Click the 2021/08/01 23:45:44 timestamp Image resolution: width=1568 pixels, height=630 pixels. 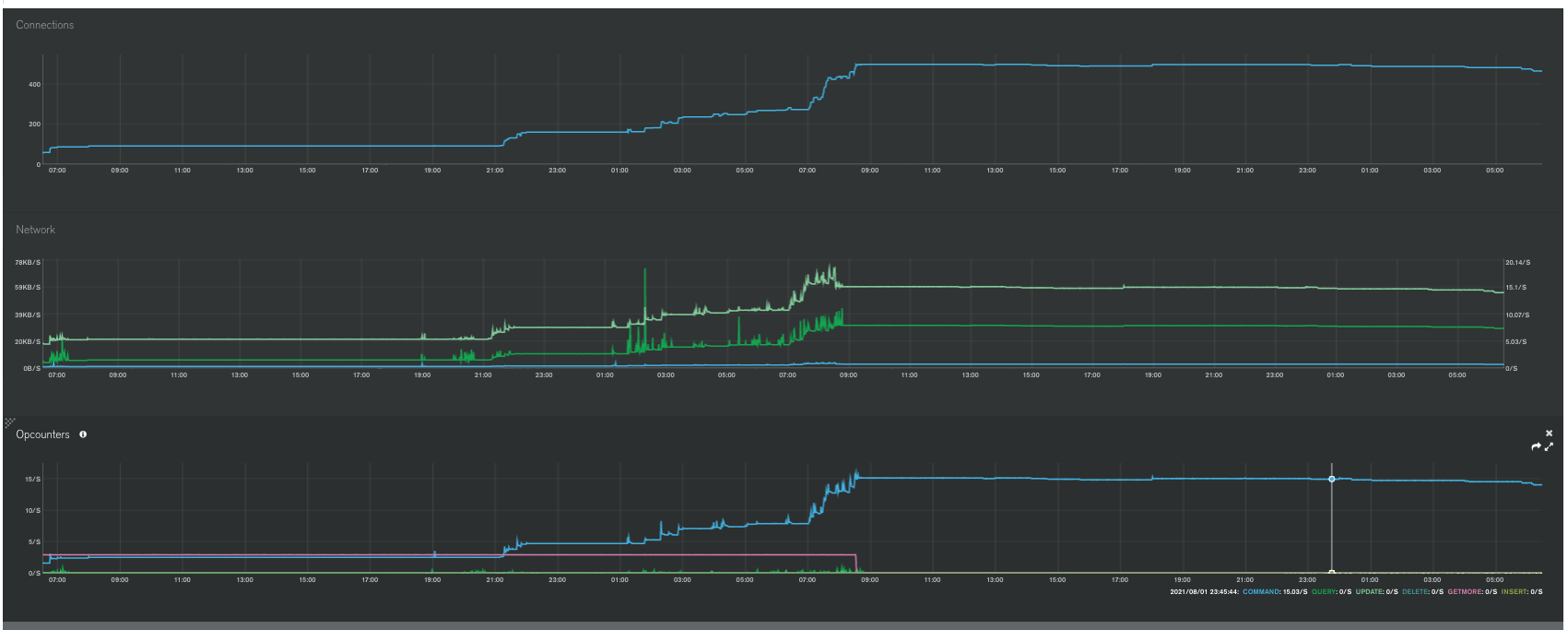[1204, 591]
